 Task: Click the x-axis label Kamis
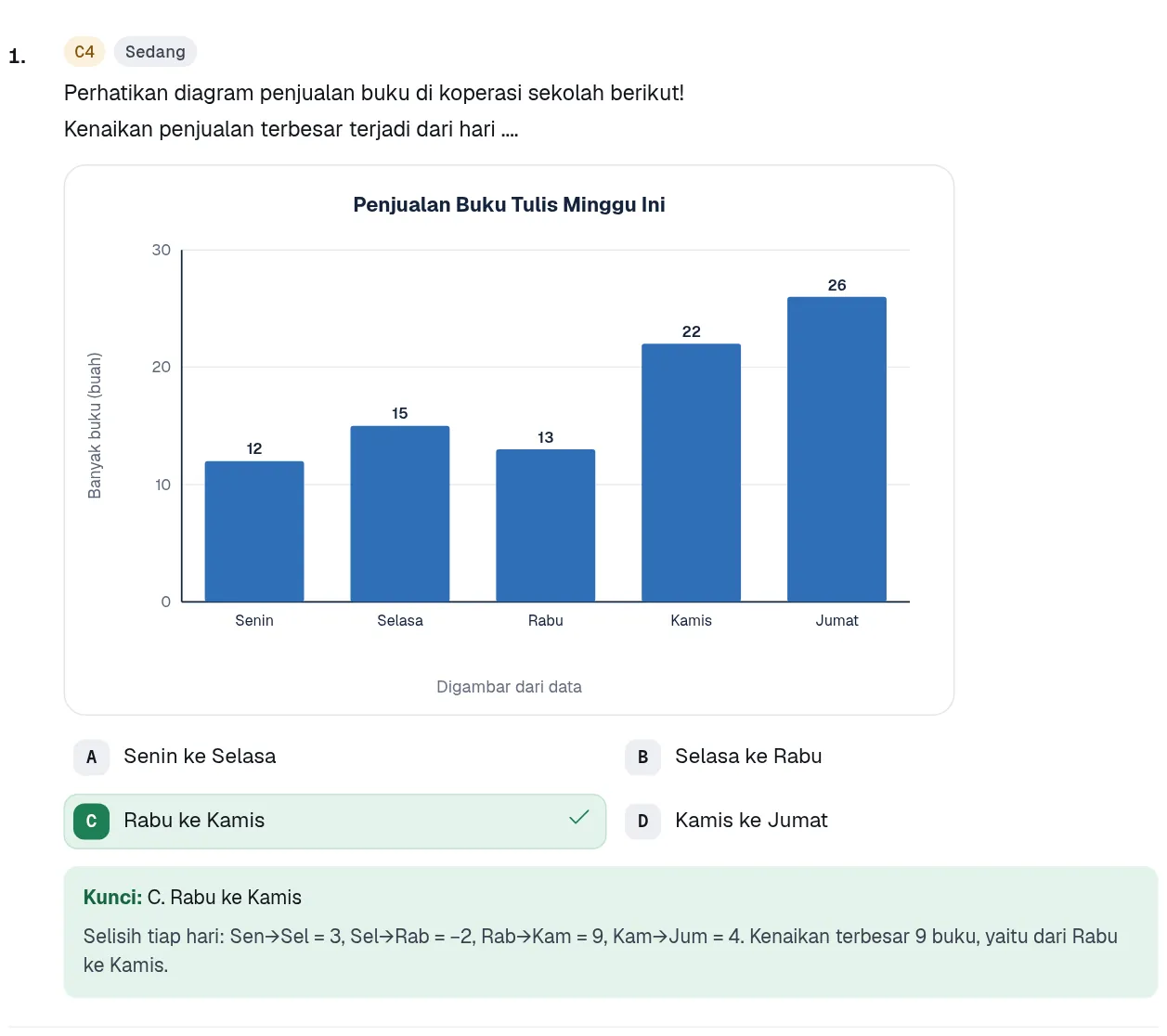692,620
